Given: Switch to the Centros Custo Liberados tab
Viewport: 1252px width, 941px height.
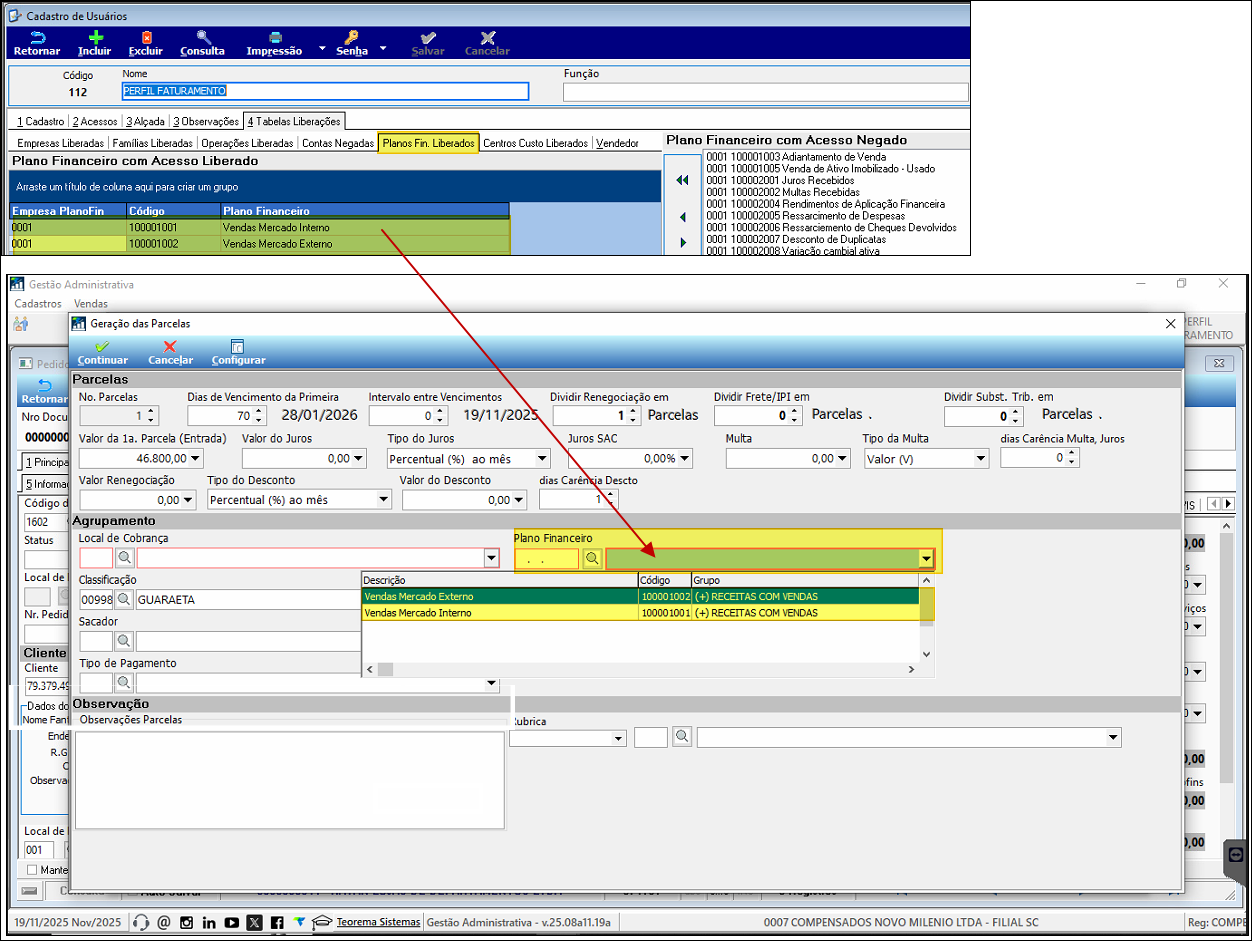Looking at the screenshot, I should point(535,144).
